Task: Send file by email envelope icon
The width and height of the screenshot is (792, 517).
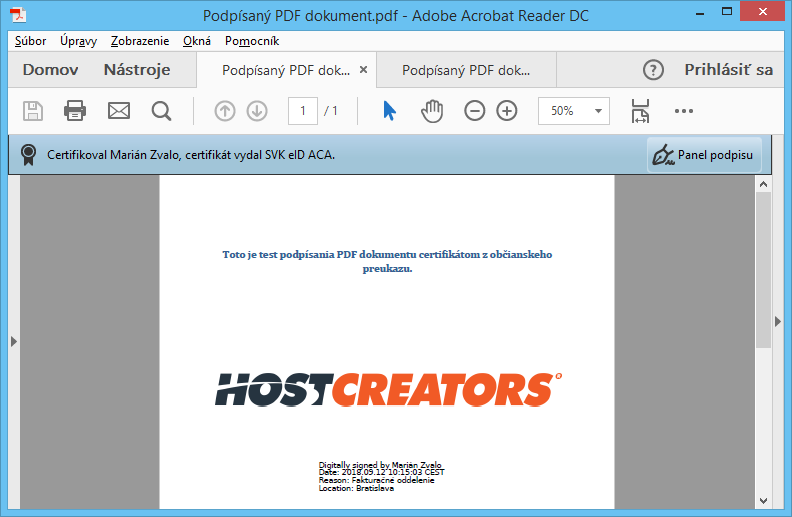Action: 119,111
